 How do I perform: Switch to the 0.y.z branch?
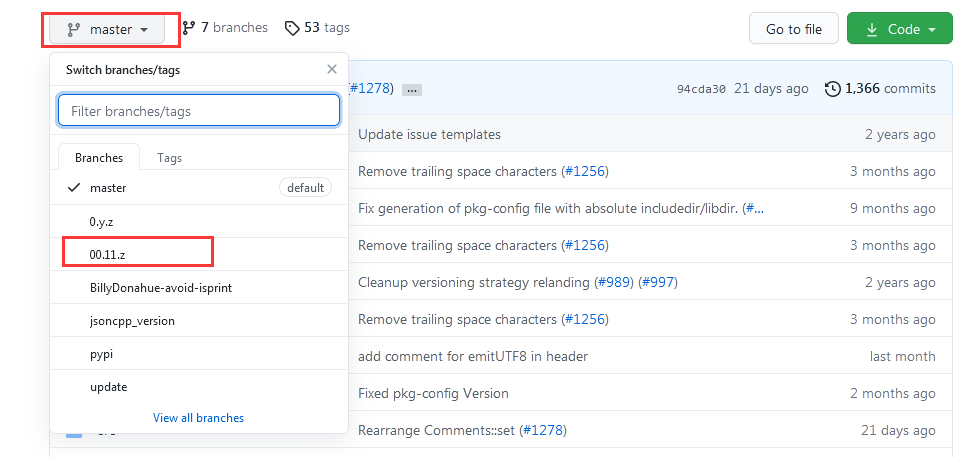[x=102, y=221]
